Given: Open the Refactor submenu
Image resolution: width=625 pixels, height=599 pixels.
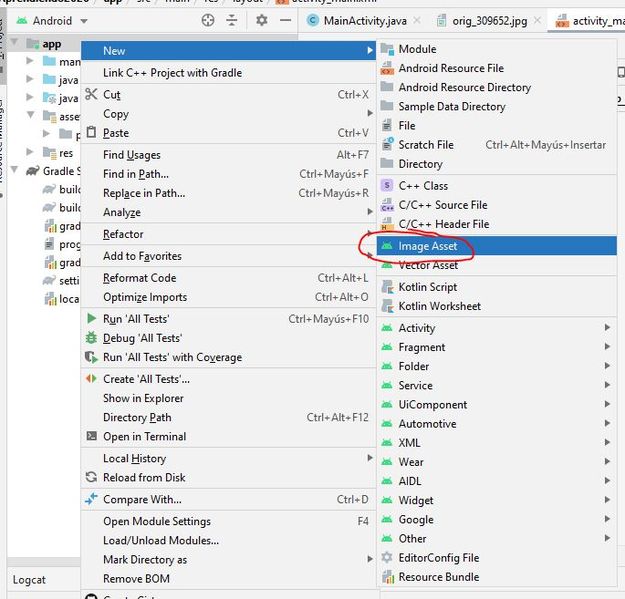Looking at the screenshot, I should click(x=228, y=234).
